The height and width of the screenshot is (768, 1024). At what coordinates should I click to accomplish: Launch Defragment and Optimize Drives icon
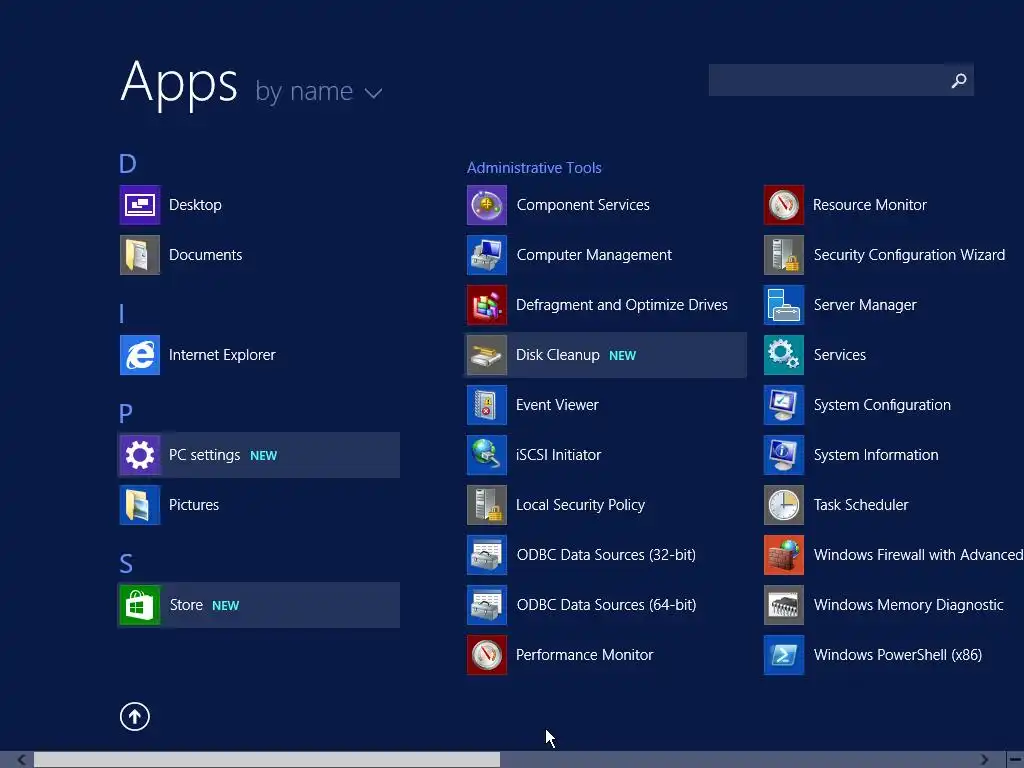click(x=487, y=305)
